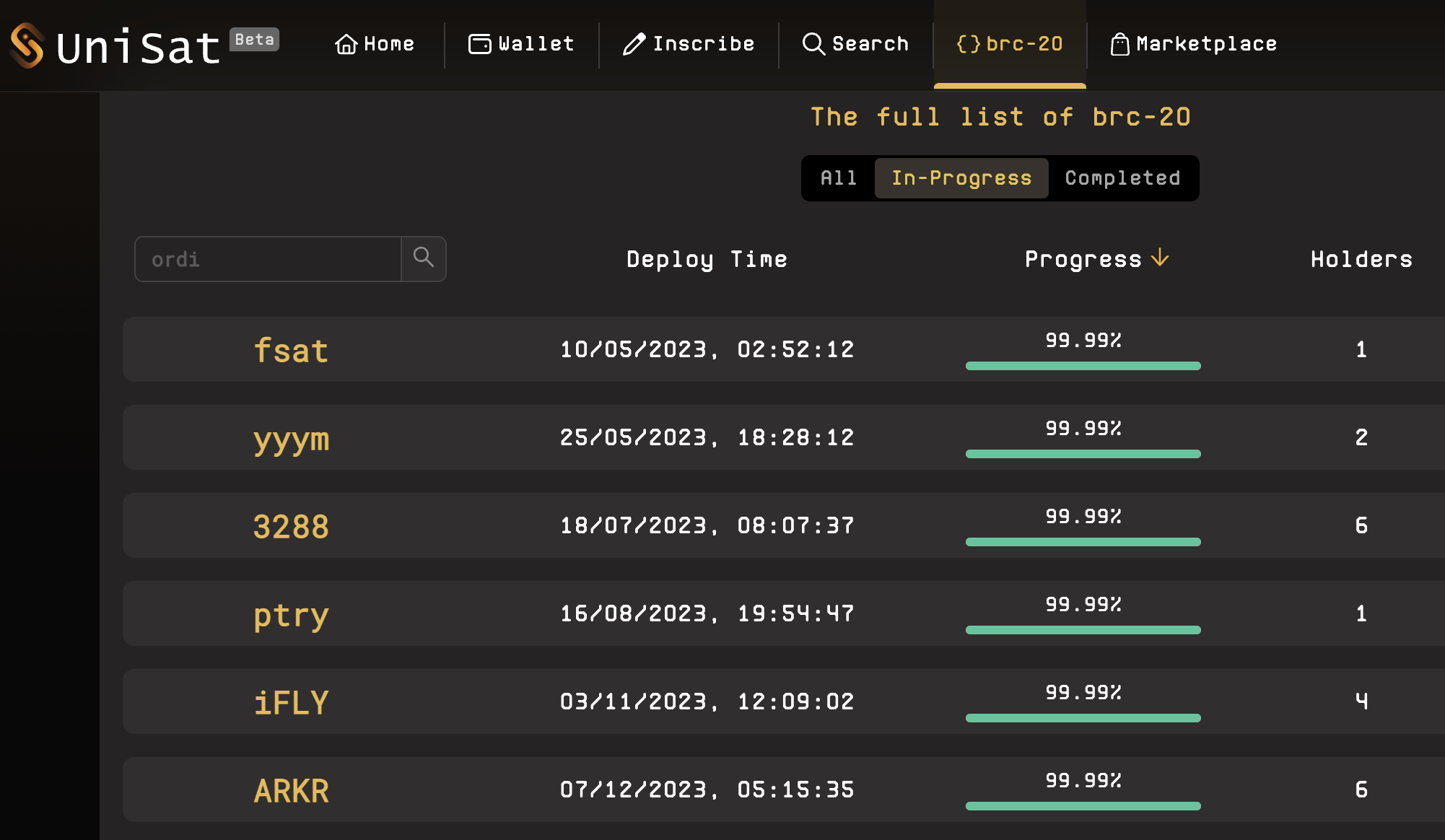This screenshot has width=1445, height=840.
Task: Click the Inscribe pencil icon
Action: pyautogui.click(x=634, y=44)
